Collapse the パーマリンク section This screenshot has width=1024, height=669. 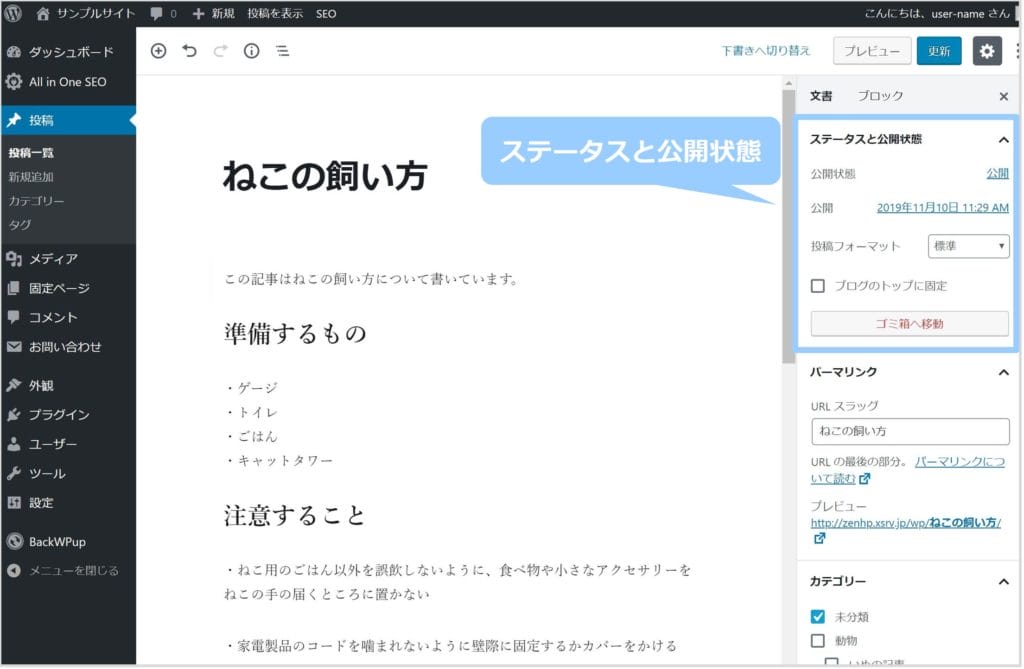coord(1003,372)
